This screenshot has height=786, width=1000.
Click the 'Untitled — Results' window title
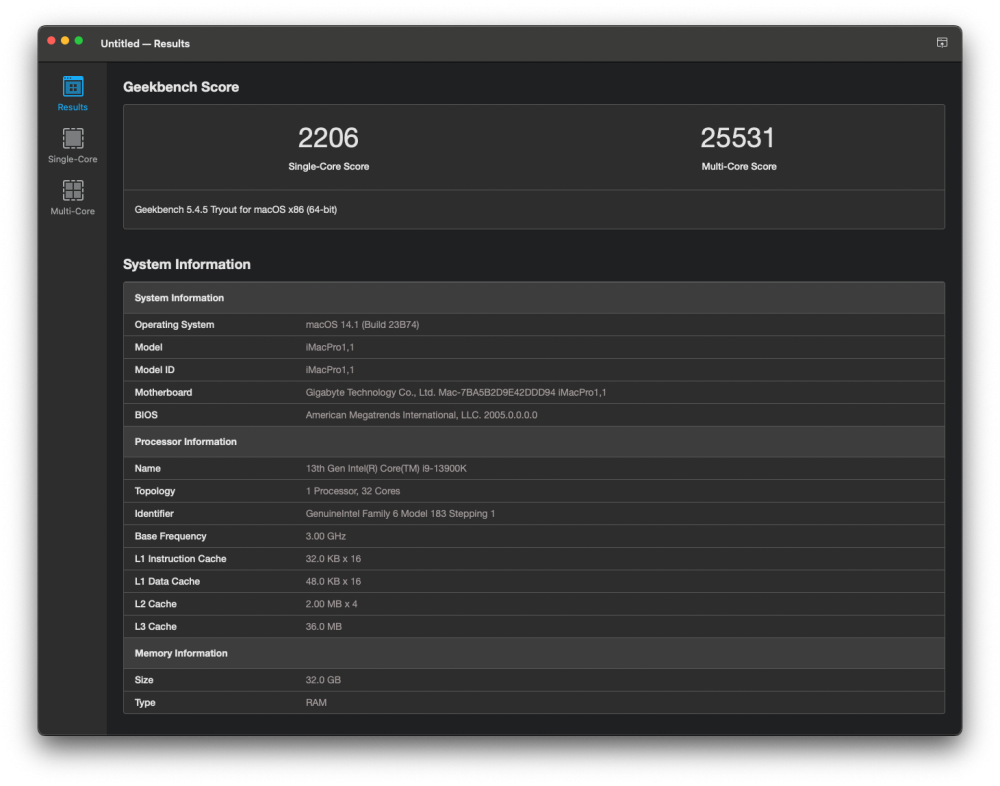click(145, 43)
